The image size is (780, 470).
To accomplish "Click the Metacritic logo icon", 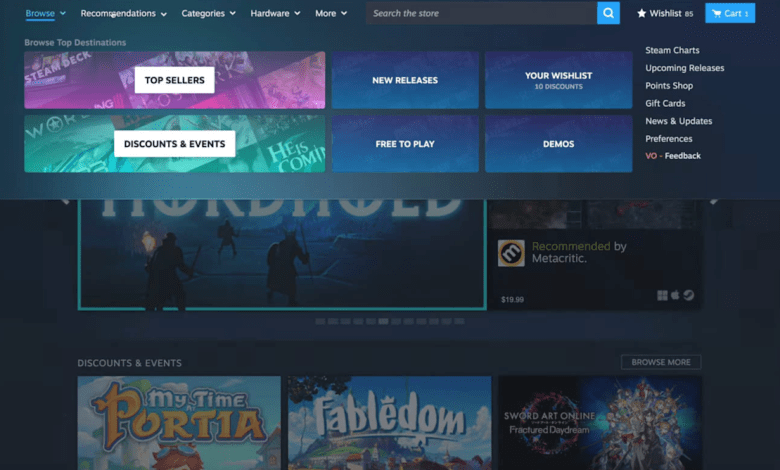I will 511,253.
